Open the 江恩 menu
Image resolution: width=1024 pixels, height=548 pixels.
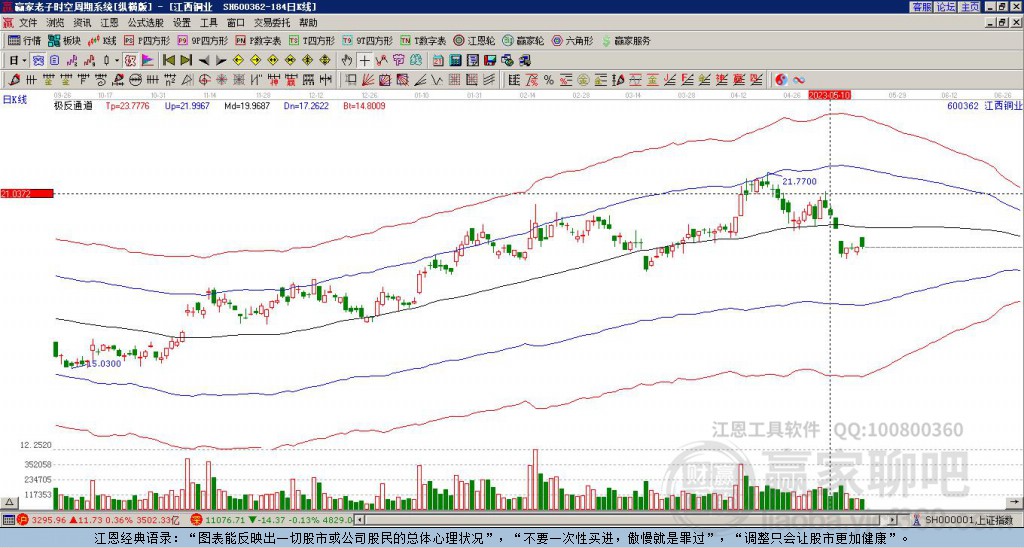click(110, 23)
